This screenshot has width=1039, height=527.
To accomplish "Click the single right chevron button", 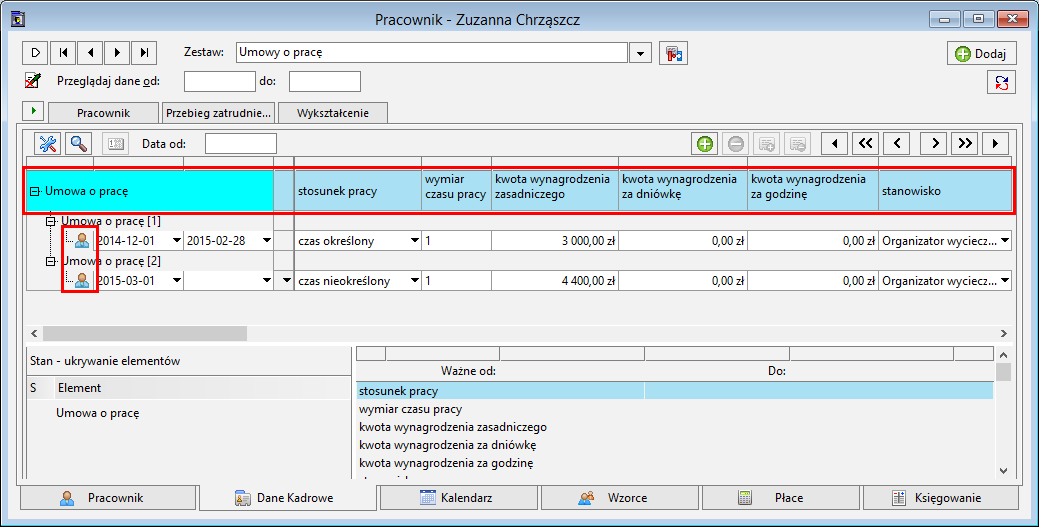I will 934,143.
